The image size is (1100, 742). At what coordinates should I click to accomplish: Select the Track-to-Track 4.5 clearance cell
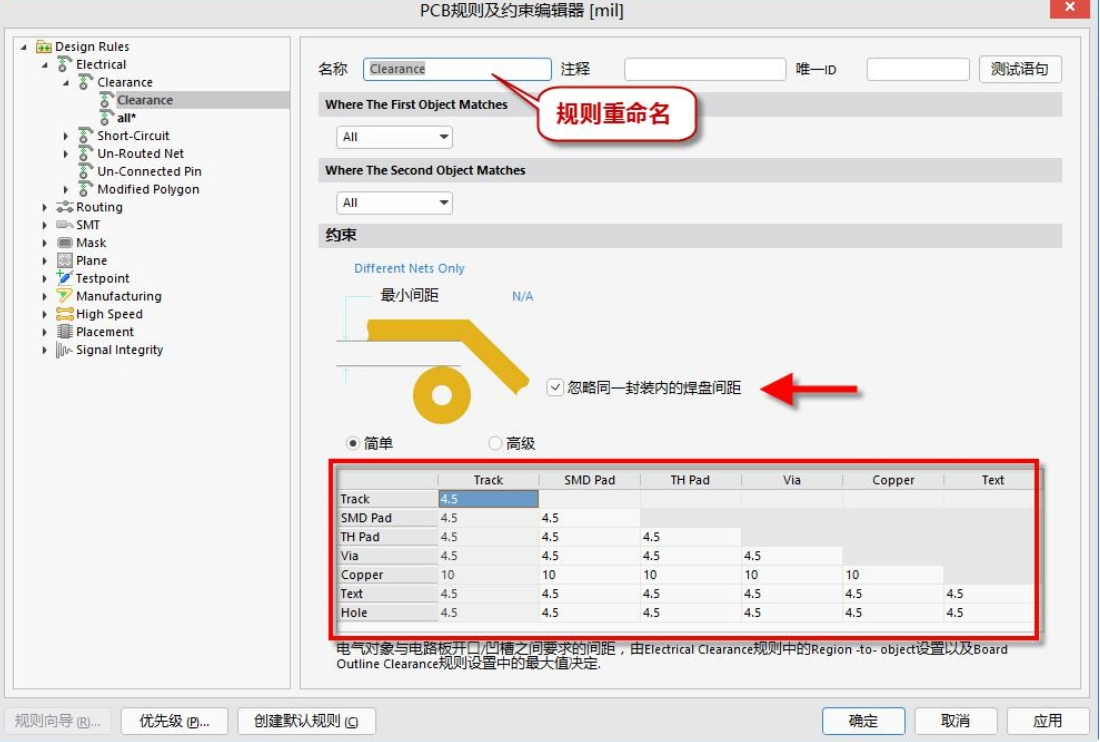point(488,499)
